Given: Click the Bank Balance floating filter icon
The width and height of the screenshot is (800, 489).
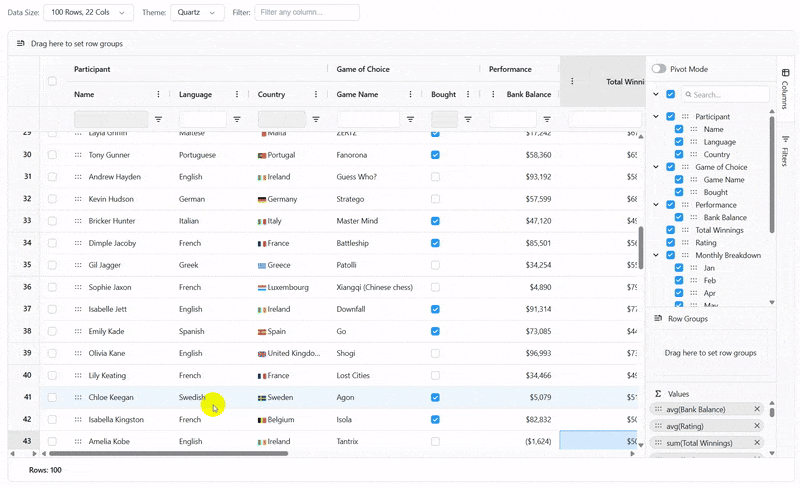Looking at the screenshot, I should 547,119.
